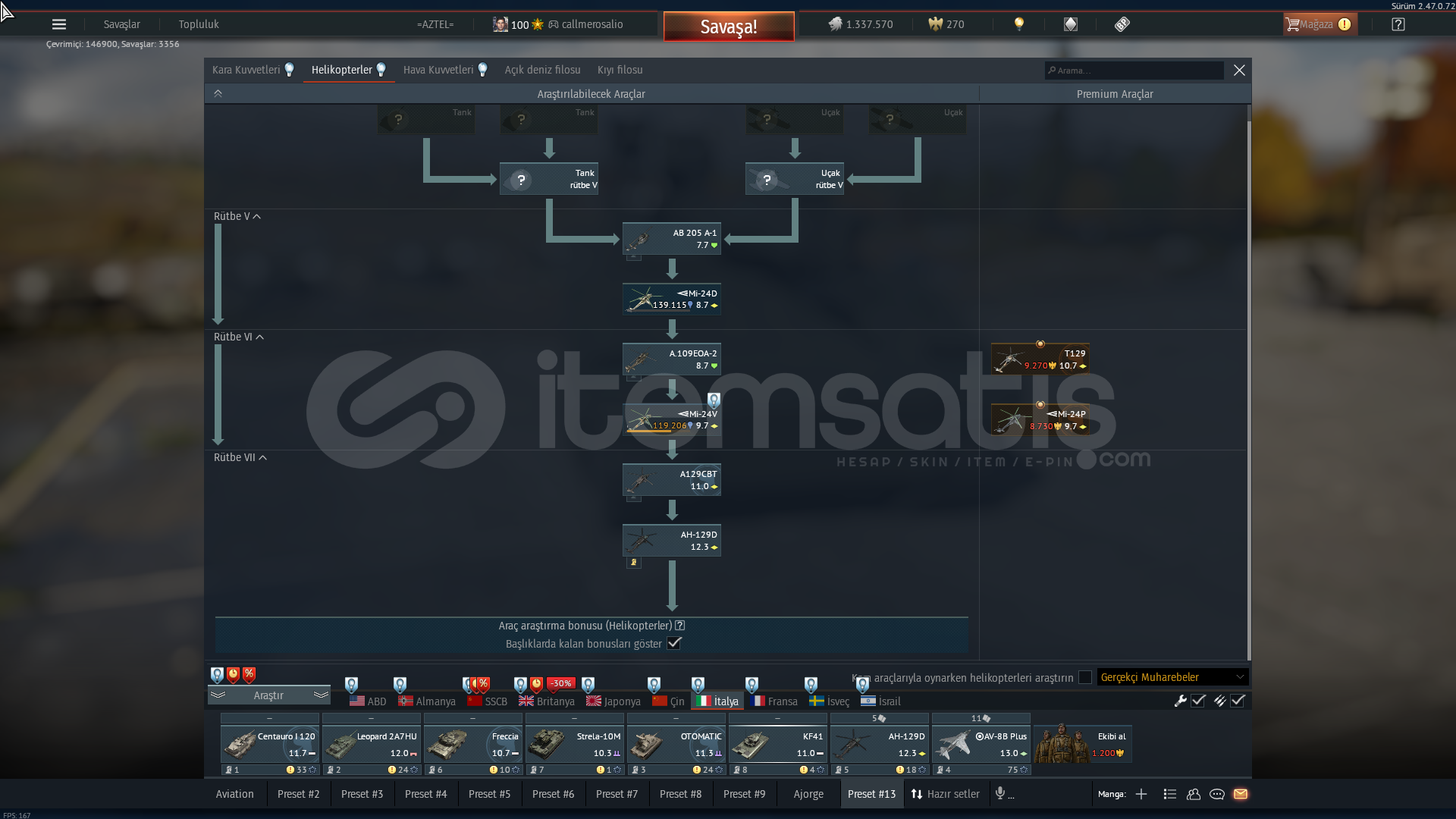Click the =AZTEL= squadron tag
Image resolution: width=1456 pixels, height=819 pixels.
(435, 24)
